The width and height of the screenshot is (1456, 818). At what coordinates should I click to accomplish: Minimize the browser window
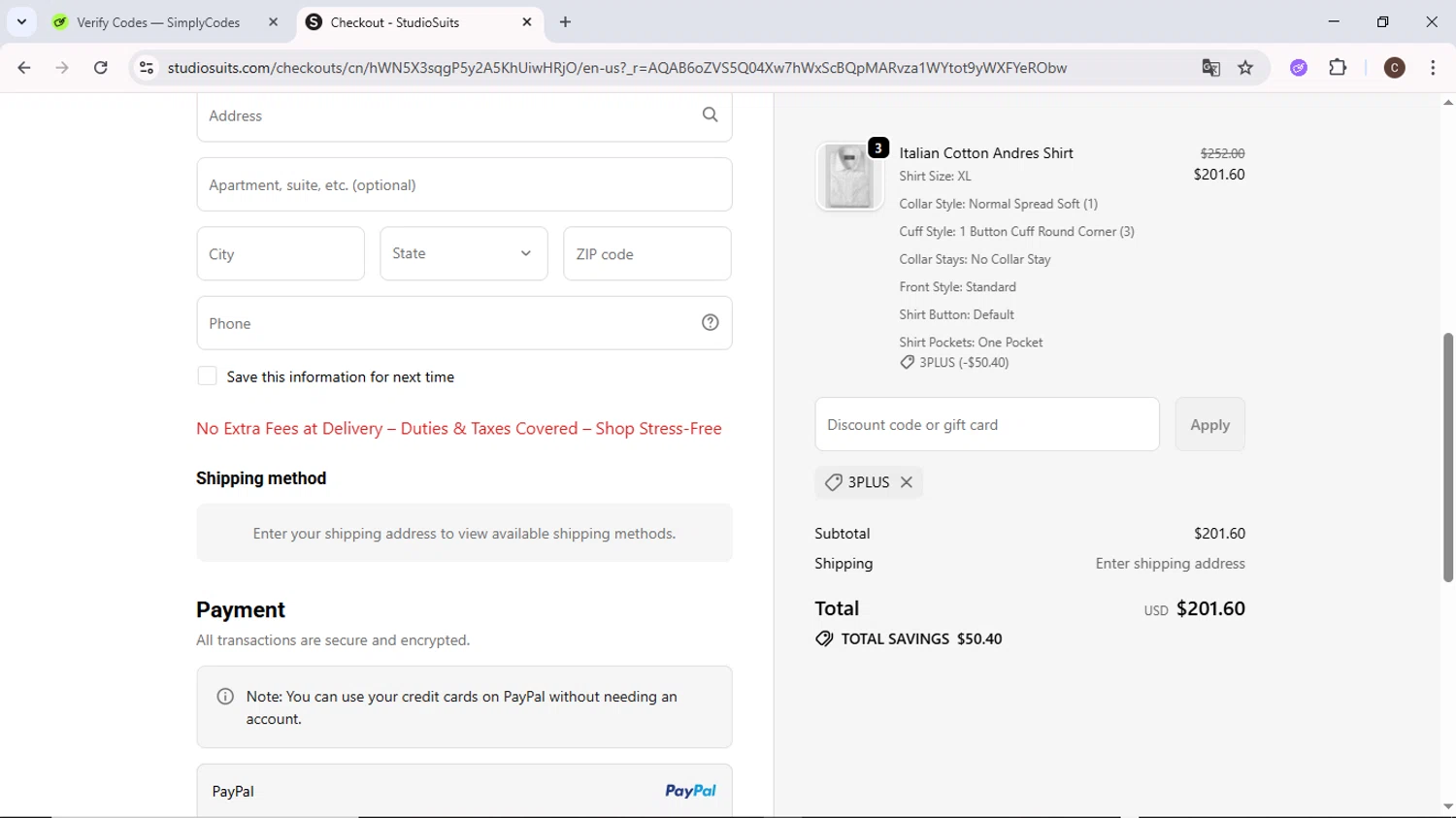[x=1334, y=21]
